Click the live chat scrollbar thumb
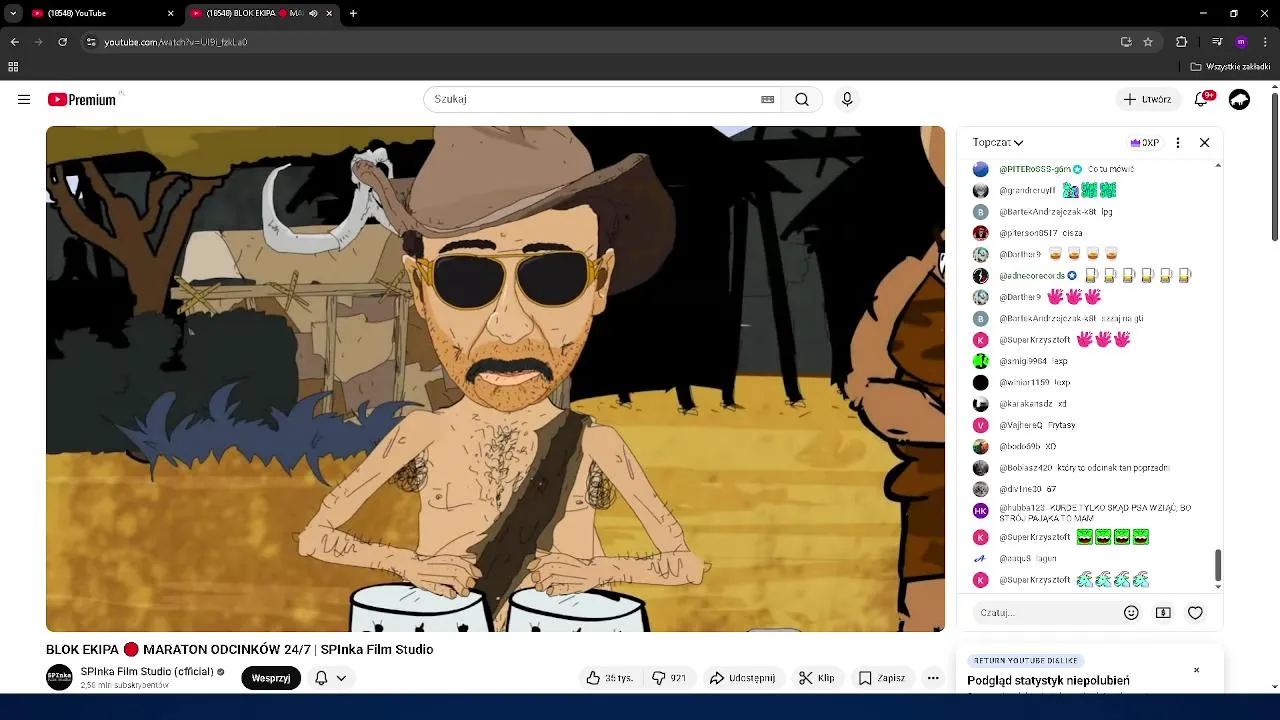The height and width of the screenshot is (720, 1280). tap(1217, 564)
